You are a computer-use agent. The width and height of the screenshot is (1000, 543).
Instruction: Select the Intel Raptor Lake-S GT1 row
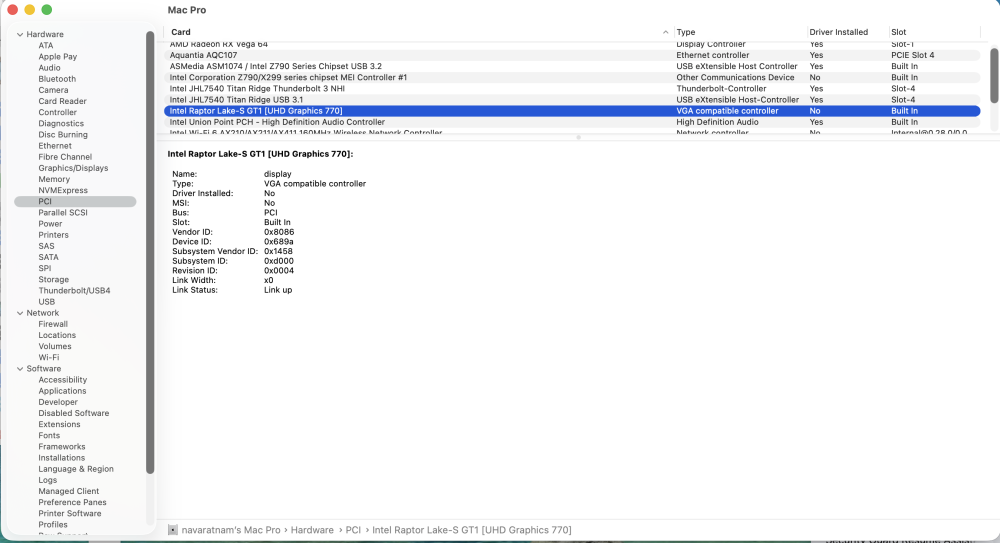(x=572, y=111)
